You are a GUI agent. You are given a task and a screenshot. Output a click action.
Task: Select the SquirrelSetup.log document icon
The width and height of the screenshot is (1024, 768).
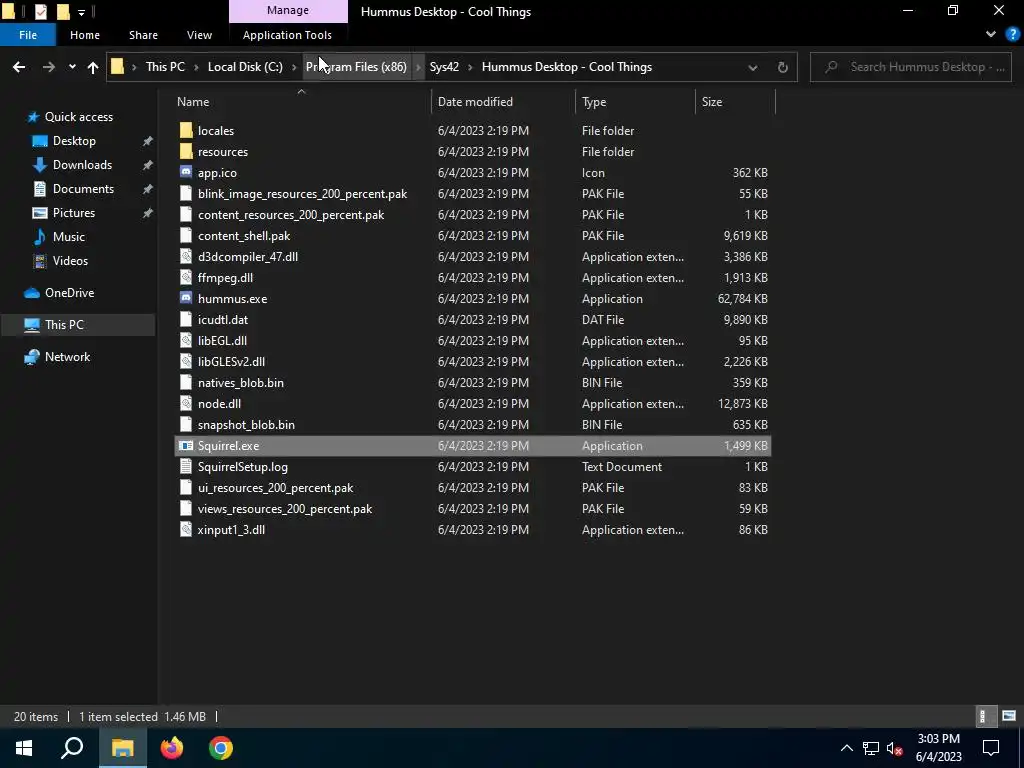pos(186,466)
